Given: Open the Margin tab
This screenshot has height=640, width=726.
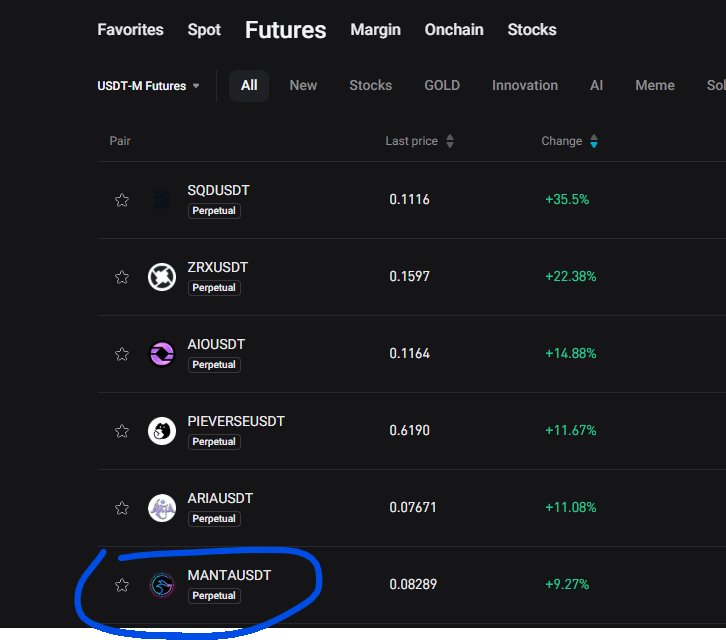Looking at the screenshot, I should (x=375, y=30).
